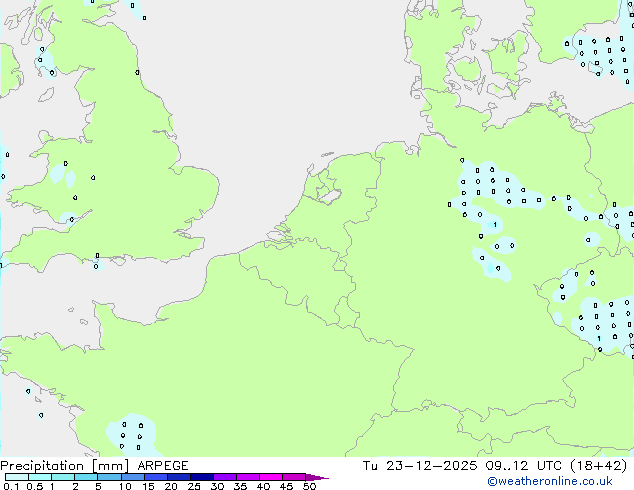The width and height of the screenshot is (634, 490).
Task: Select the legend swatch between 5 and 10
Action: tap(110, 478)
